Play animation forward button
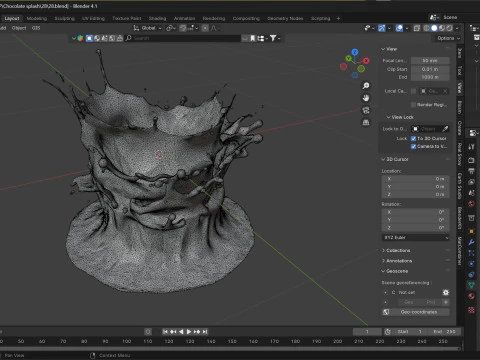 coord(189,332)
